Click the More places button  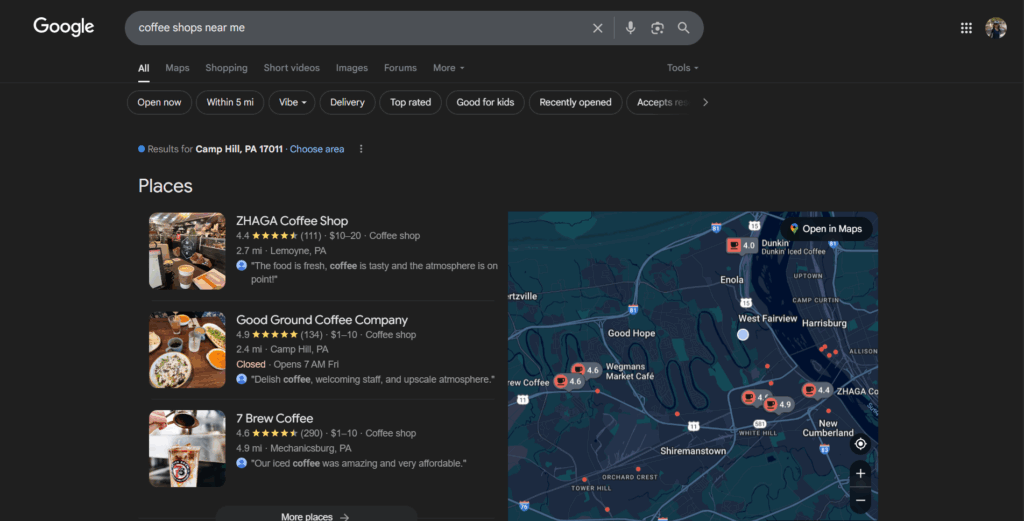tap(316, 516)
